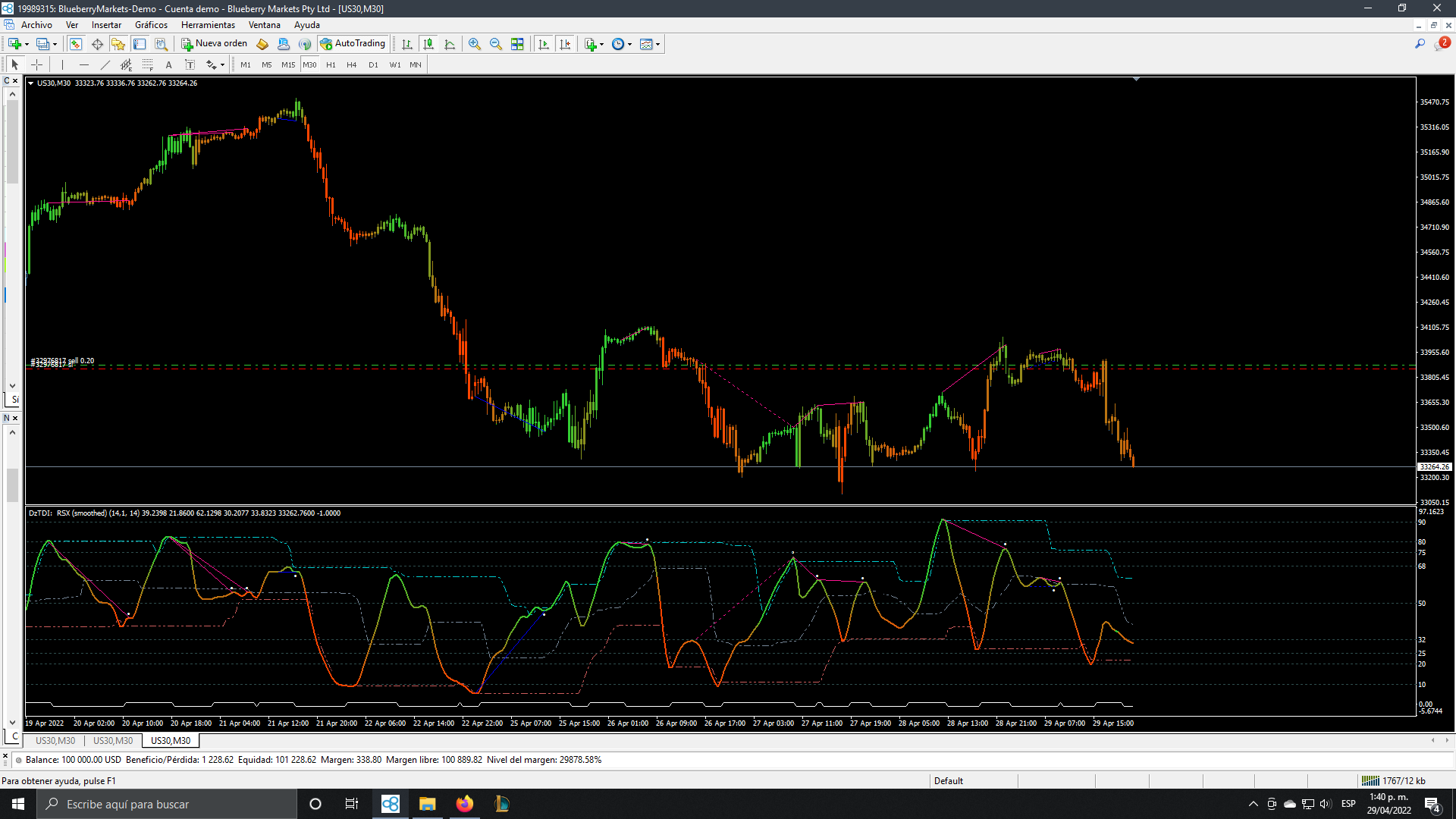Zoom out on the chart
This screenshot has height=819, width=1456.
coord(496,44)
